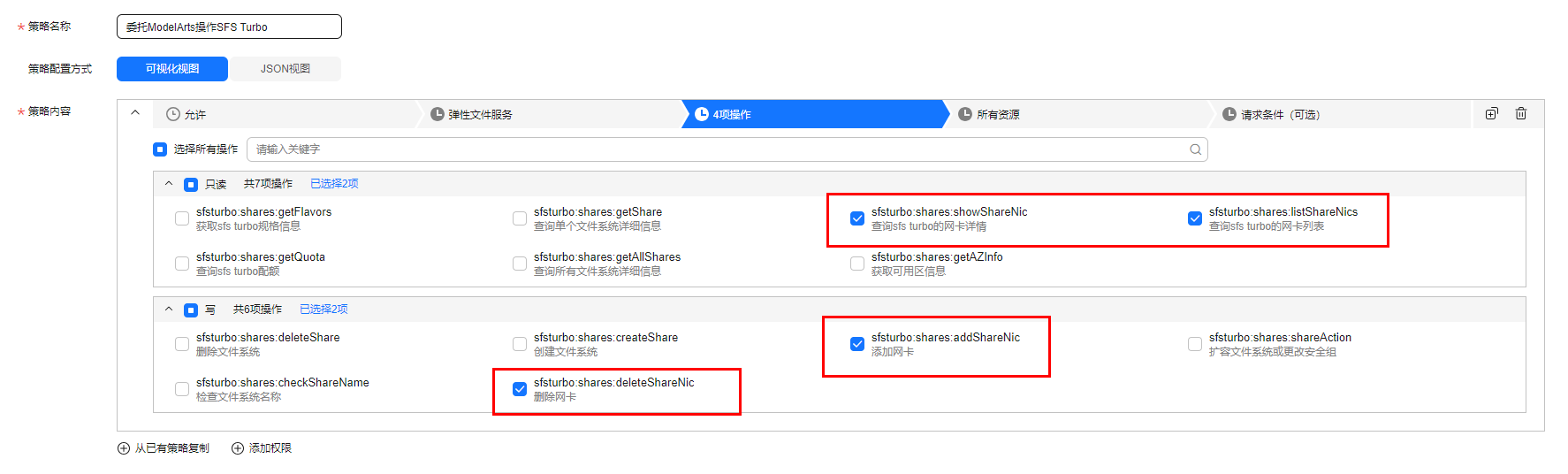Screen dimensions: 1568x474
Task: Toggle the 选择所有操作 checkbox
Action: (160, 149)
